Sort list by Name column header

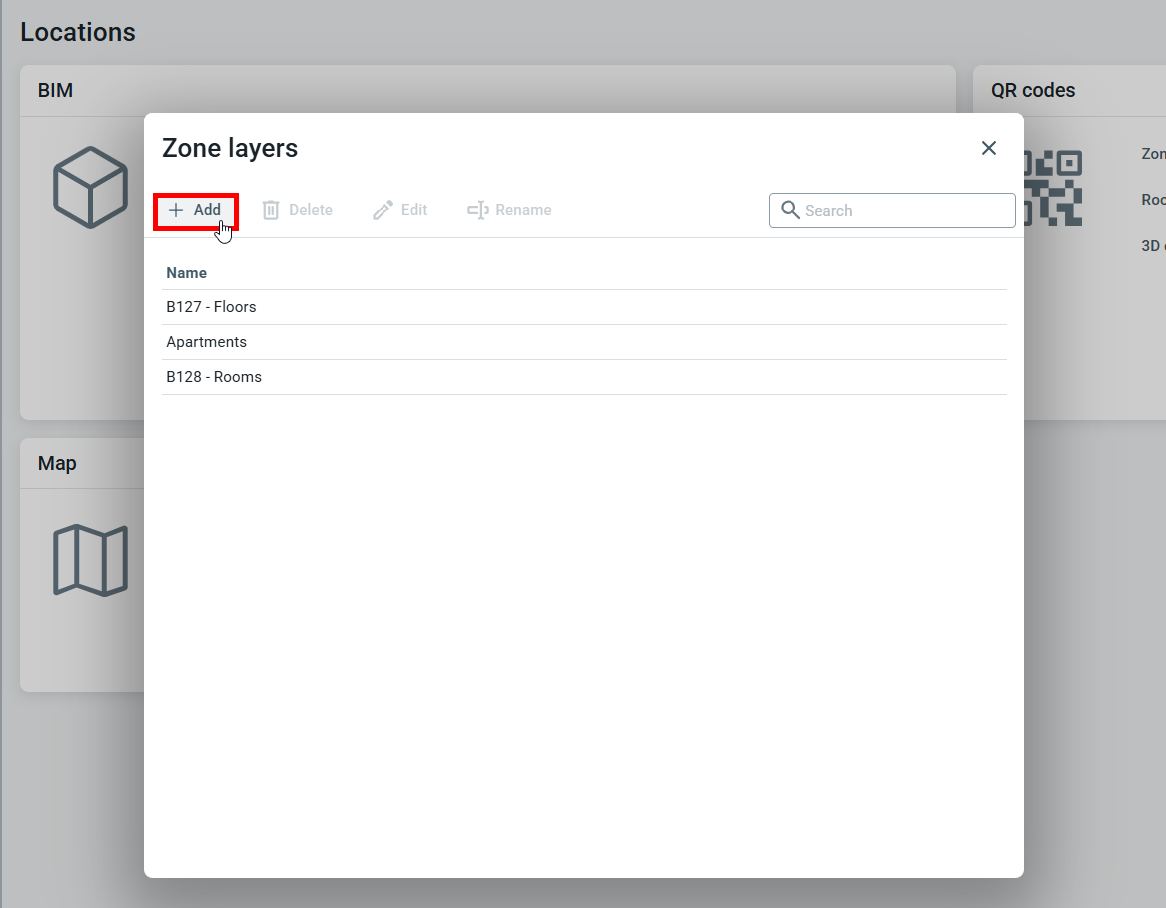[x=187, y=273]
